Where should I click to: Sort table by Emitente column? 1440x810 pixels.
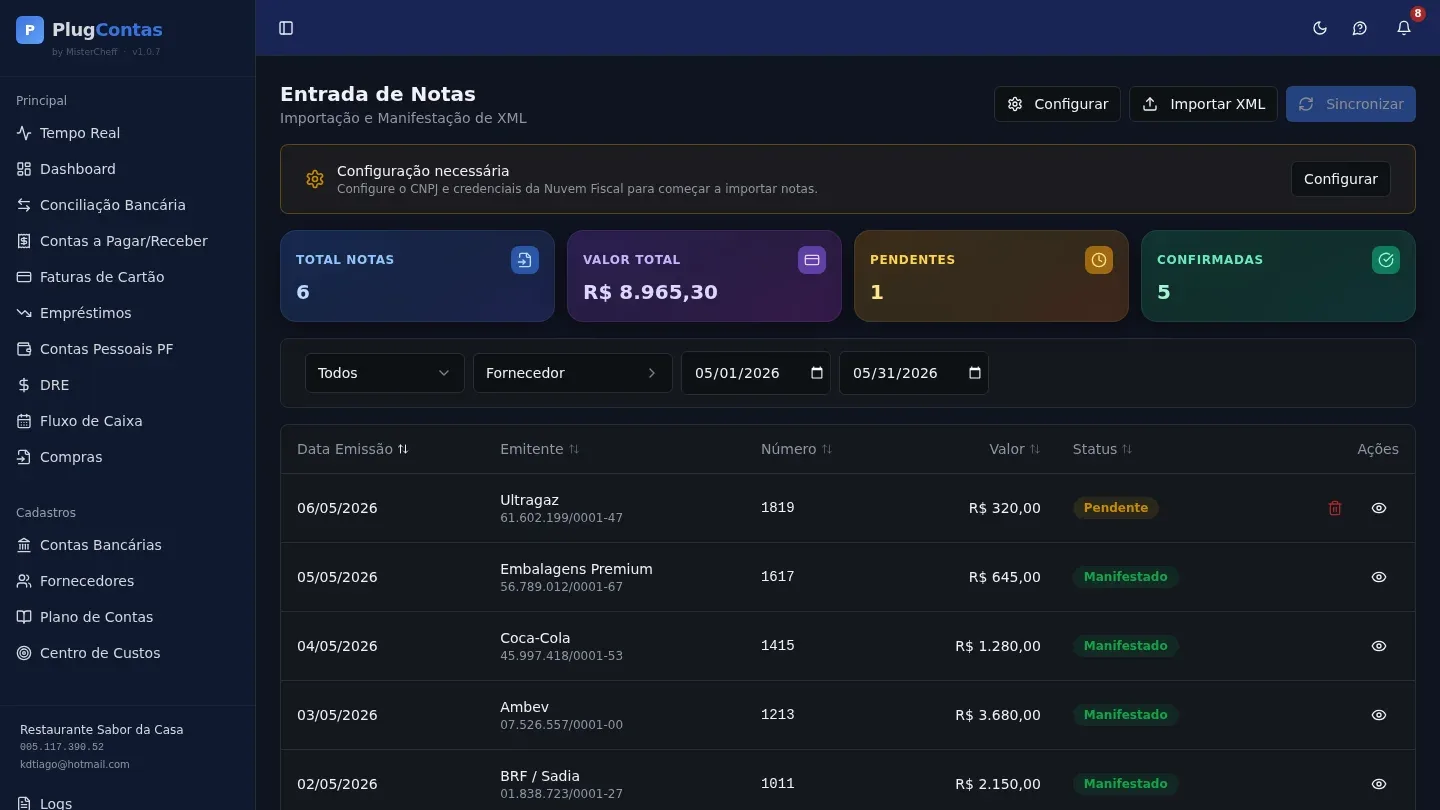tap(540, 449)
